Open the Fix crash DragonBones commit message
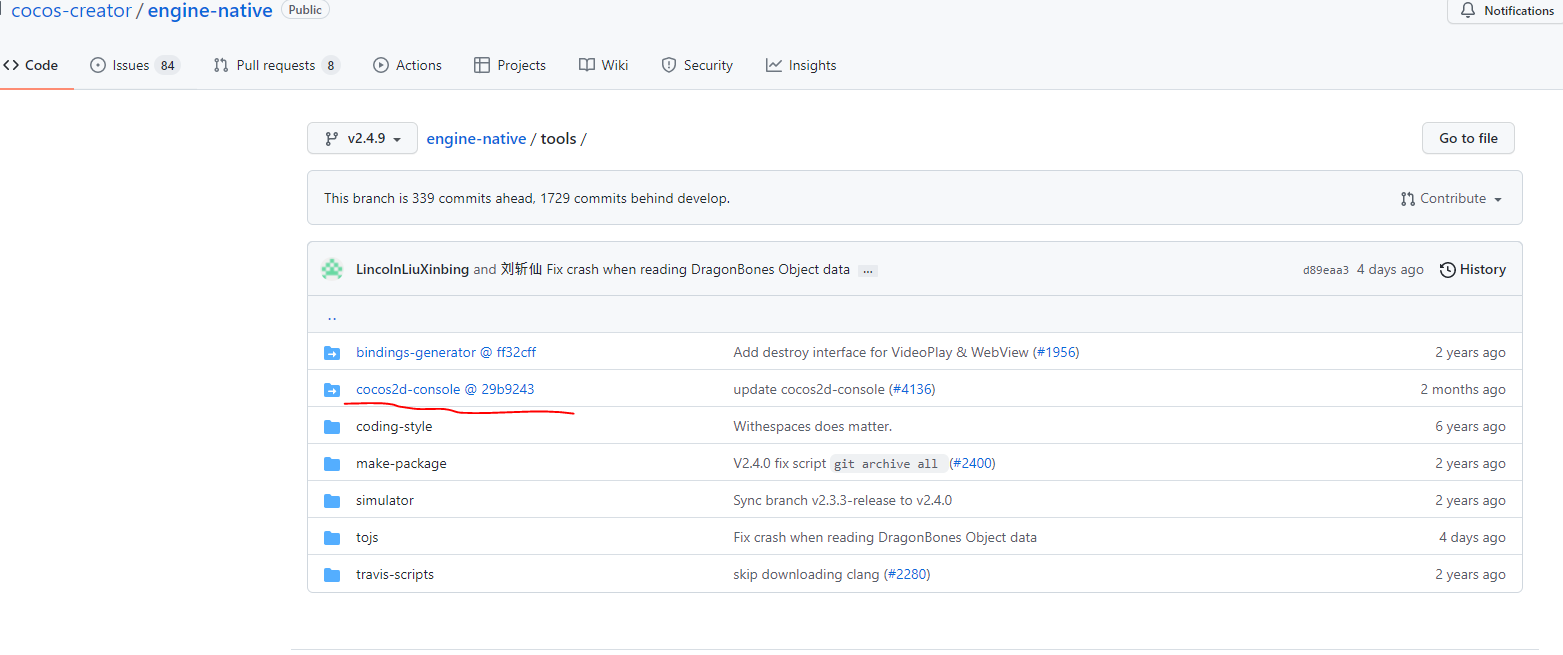 [x=698, y=269]
